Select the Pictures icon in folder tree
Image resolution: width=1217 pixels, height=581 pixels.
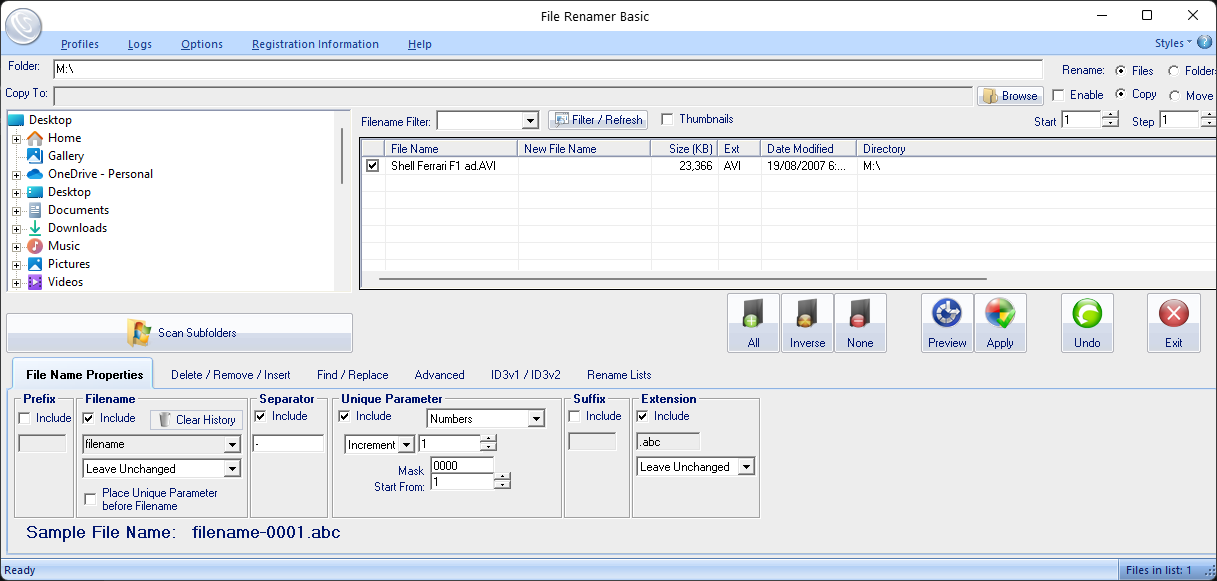tap(35, 264)
